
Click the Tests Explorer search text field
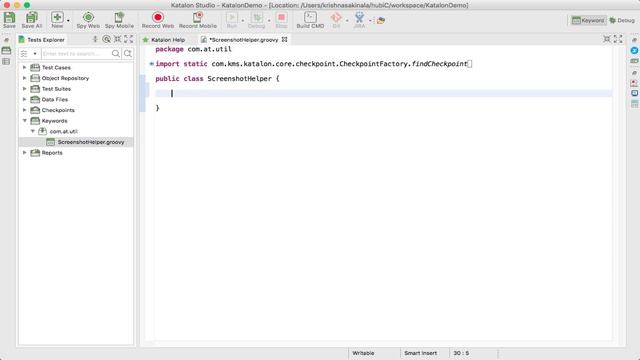(75, 53)
